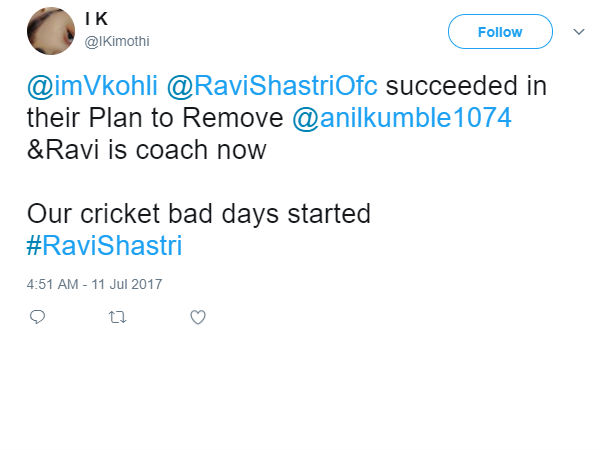Click the word "their" in the tweet
Screen dimensions: 600x450
click(56, 118)
